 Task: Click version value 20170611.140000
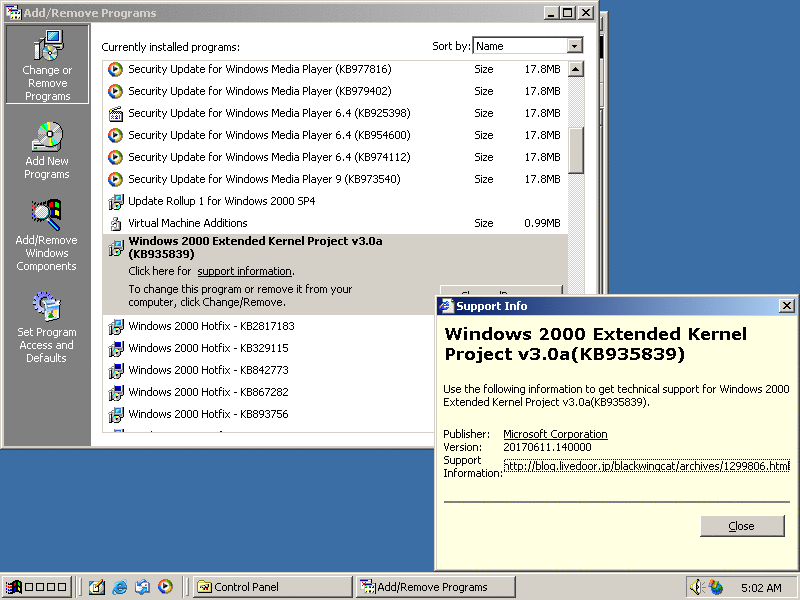[x=547, y=447]
